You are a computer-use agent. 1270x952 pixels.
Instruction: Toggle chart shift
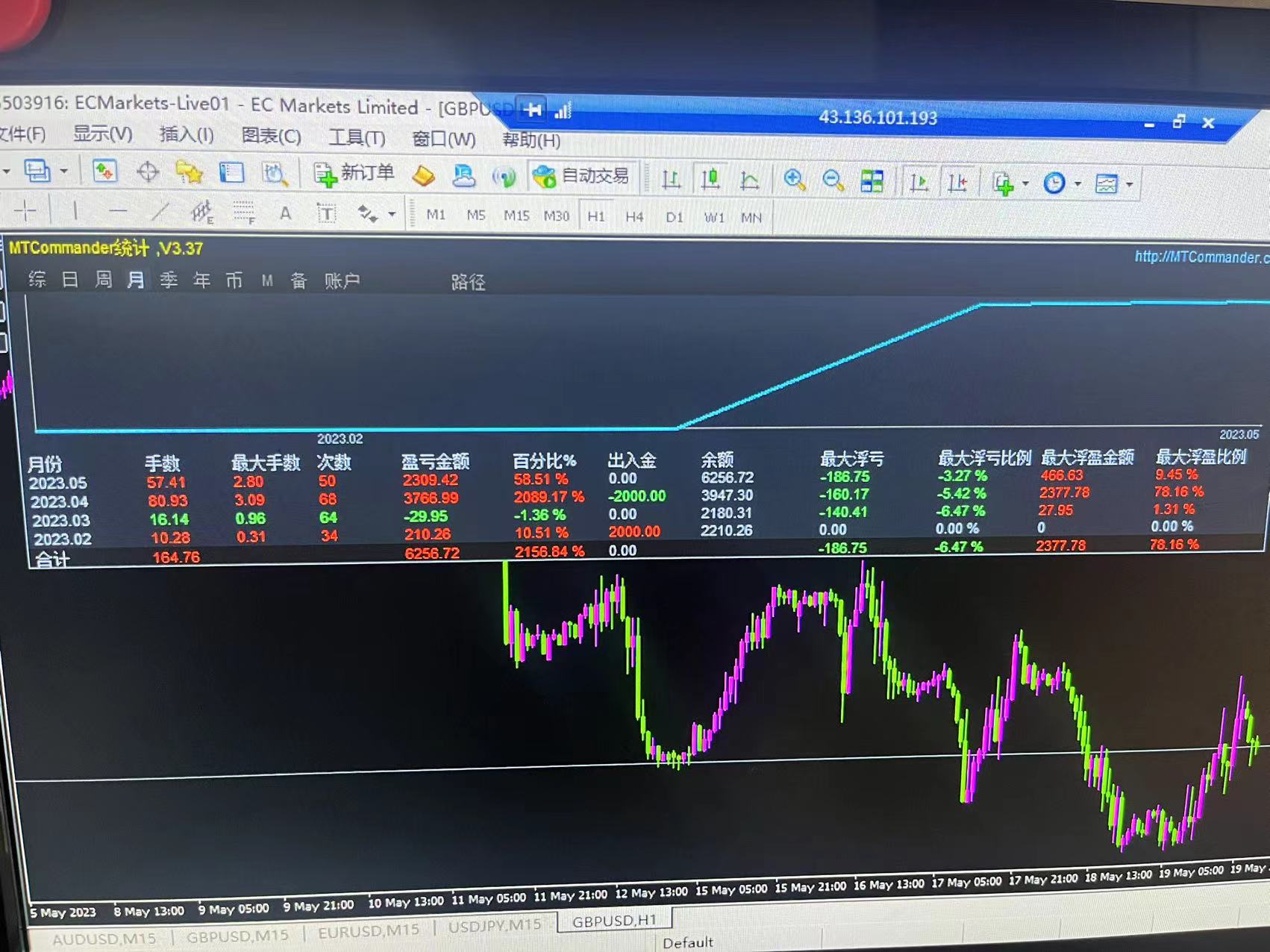[957, 182]
